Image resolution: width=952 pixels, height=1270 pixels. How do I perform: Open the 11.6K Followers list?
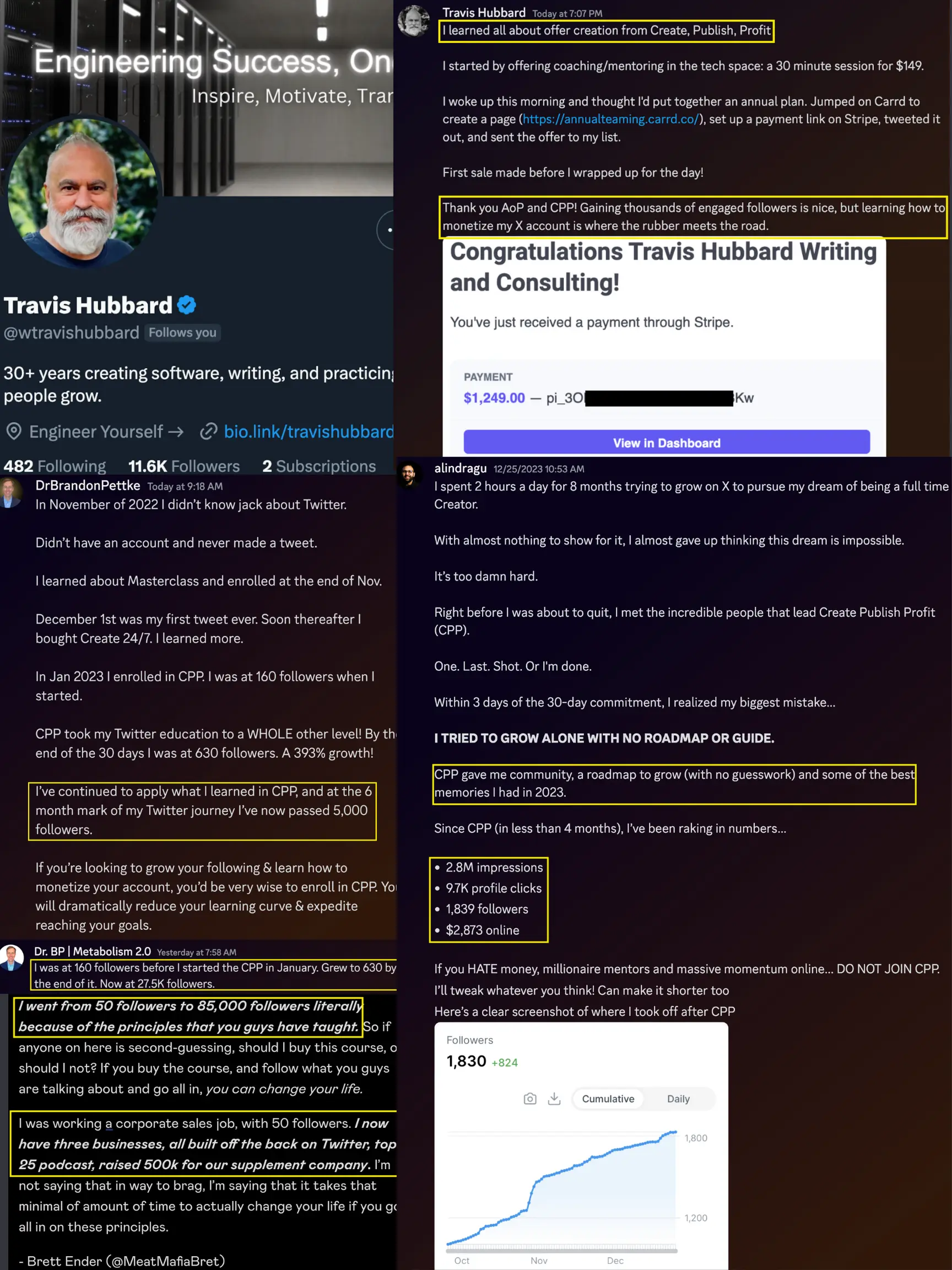[183, 466]
